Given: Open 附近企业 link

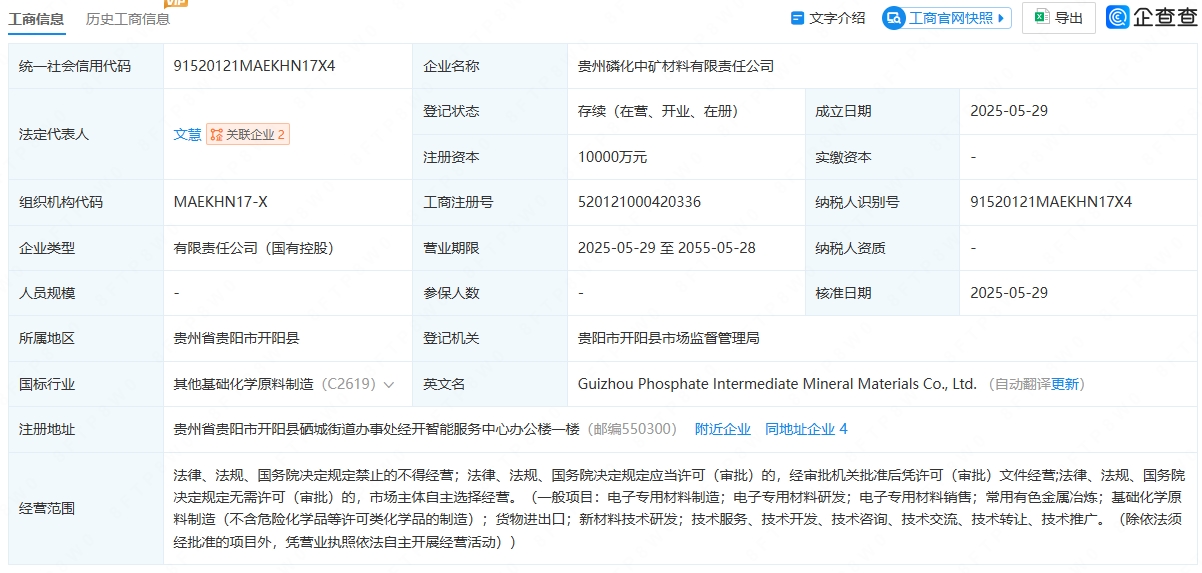Looking at the screenshot, I should click(723, 429).
